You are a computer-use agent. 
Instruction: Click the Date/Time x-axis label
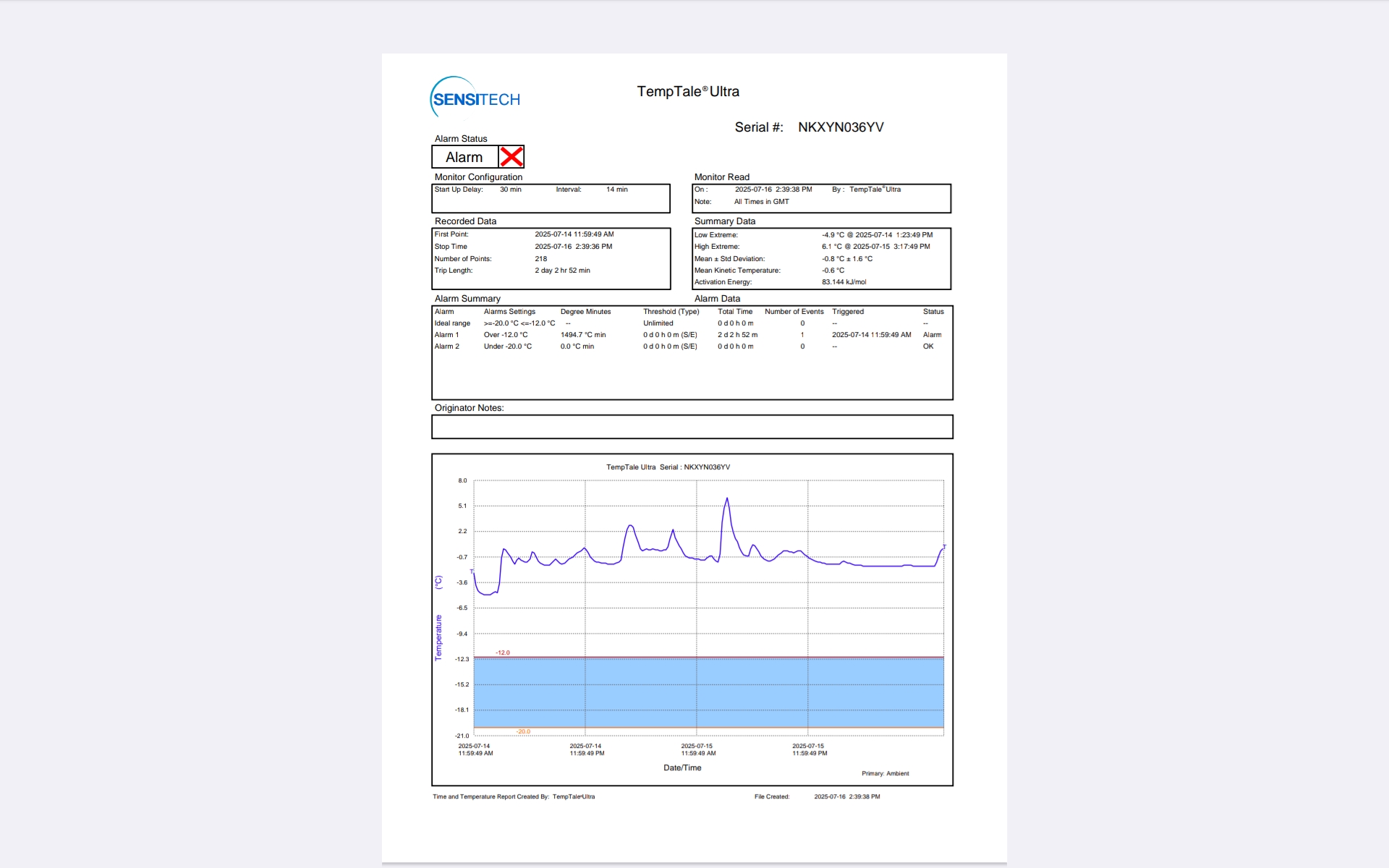[x=682, y=767]
